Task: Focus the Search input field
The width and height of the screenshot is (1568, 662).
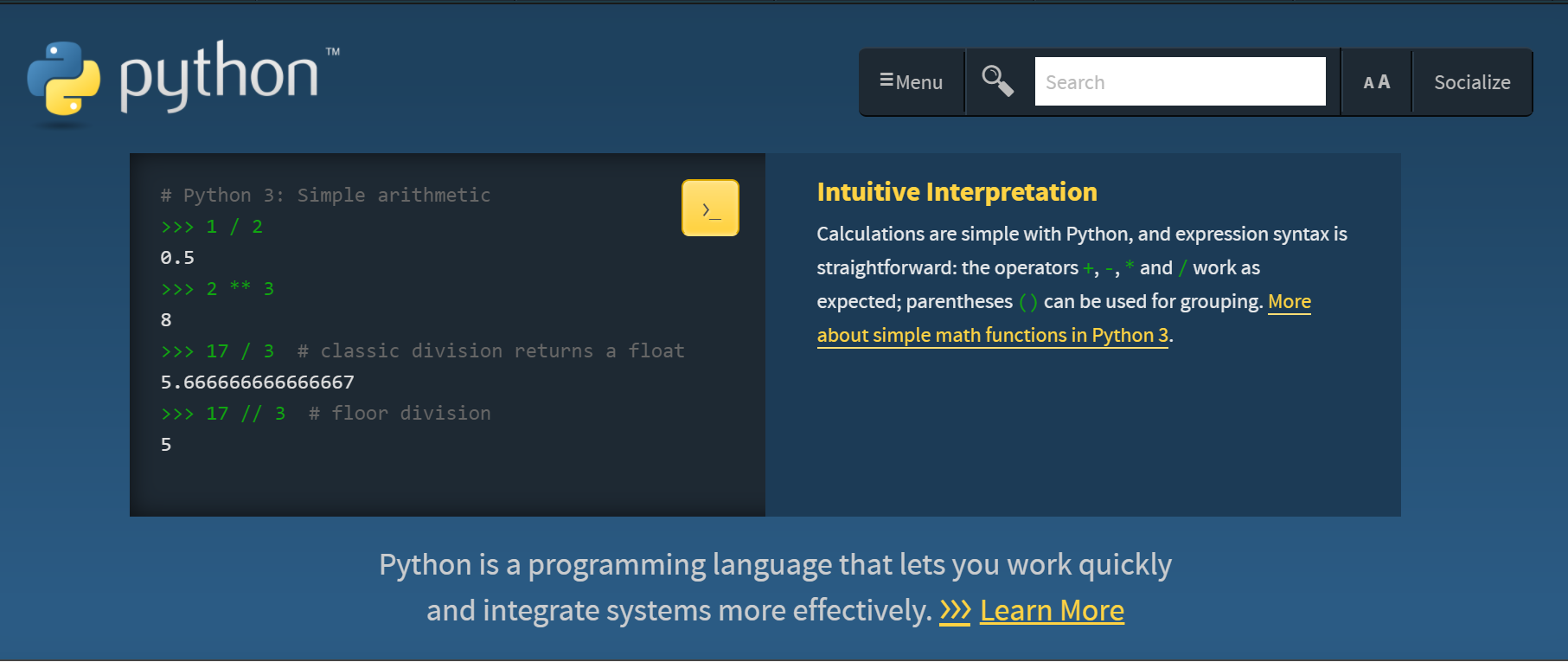Action: pos(1180,82)
